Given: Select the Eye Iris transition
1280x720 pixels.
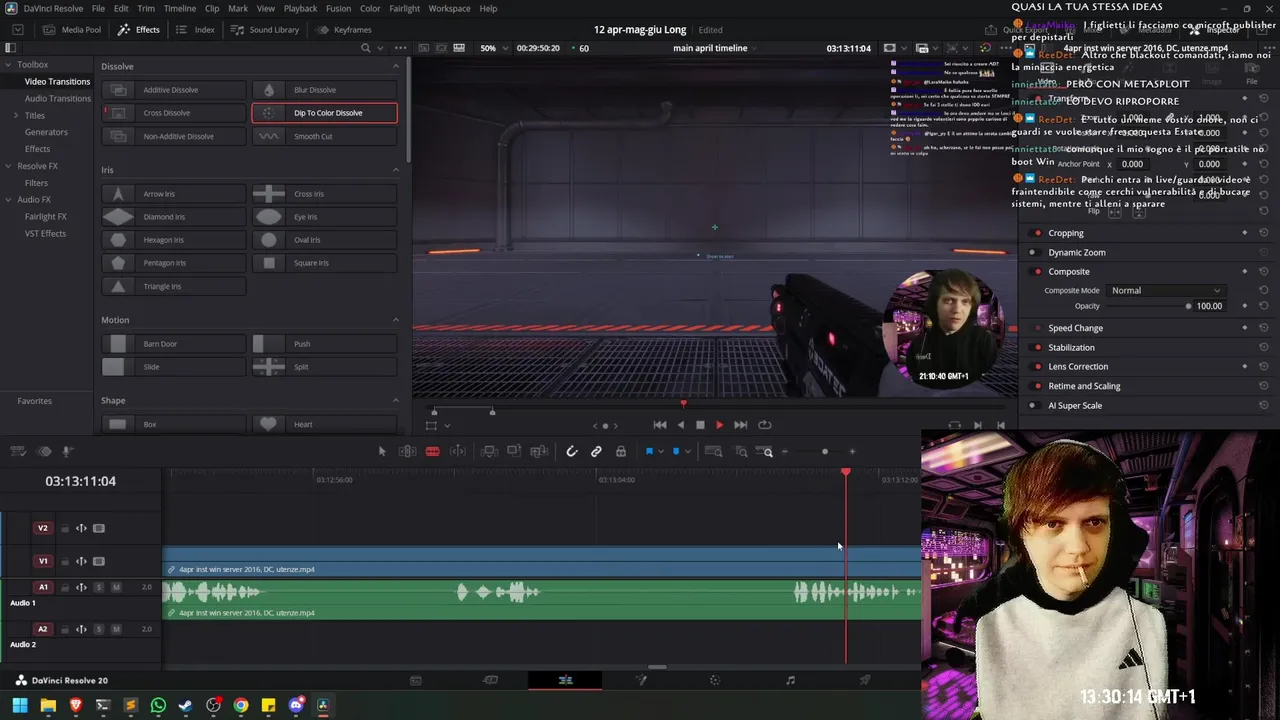Looking at the screenshot, I should 324,217.
